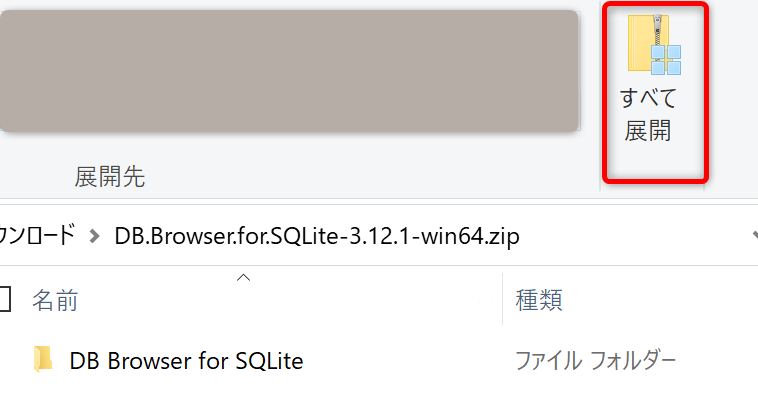
Task: Open the address bar history dropdown arrow
Action: (755, 235)
